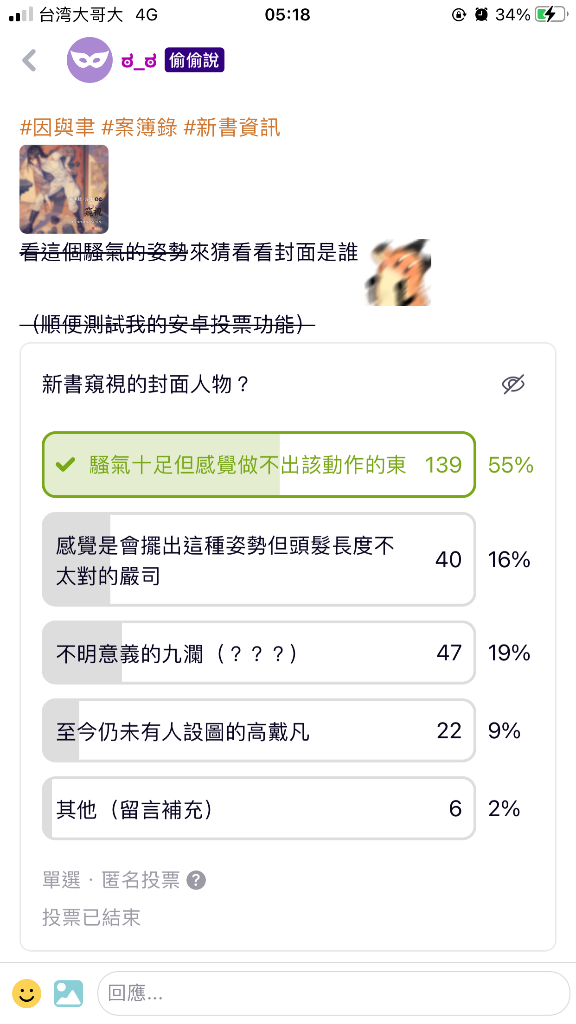Select the 嚴司 poll option
Image resolution: width=576 pixels, height=1024 pixels.
point(259,560)
